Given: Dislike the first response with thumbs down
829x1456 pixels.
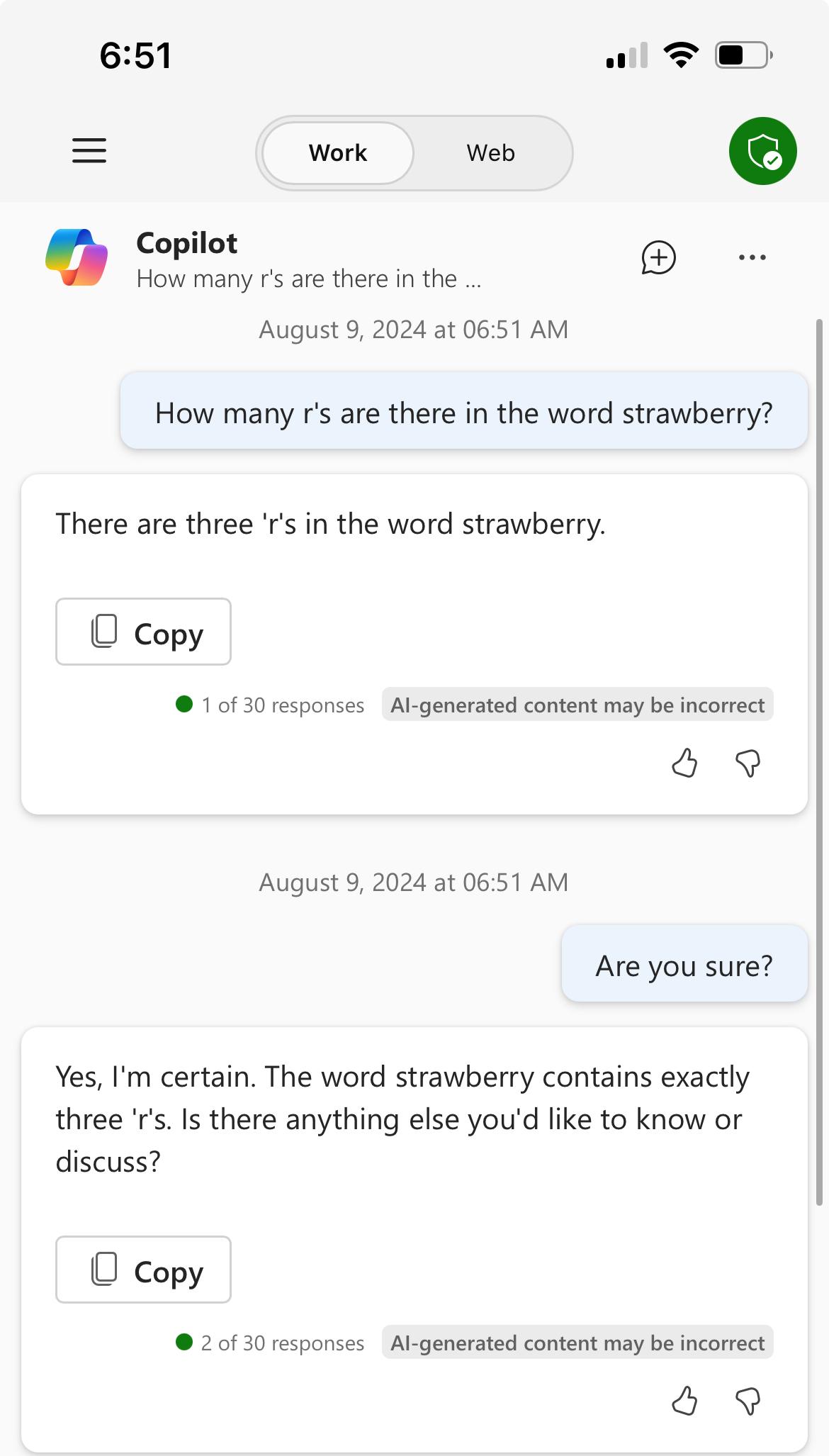Looking at the screenshot, I should pyautogui.click(x=748, y=763).
